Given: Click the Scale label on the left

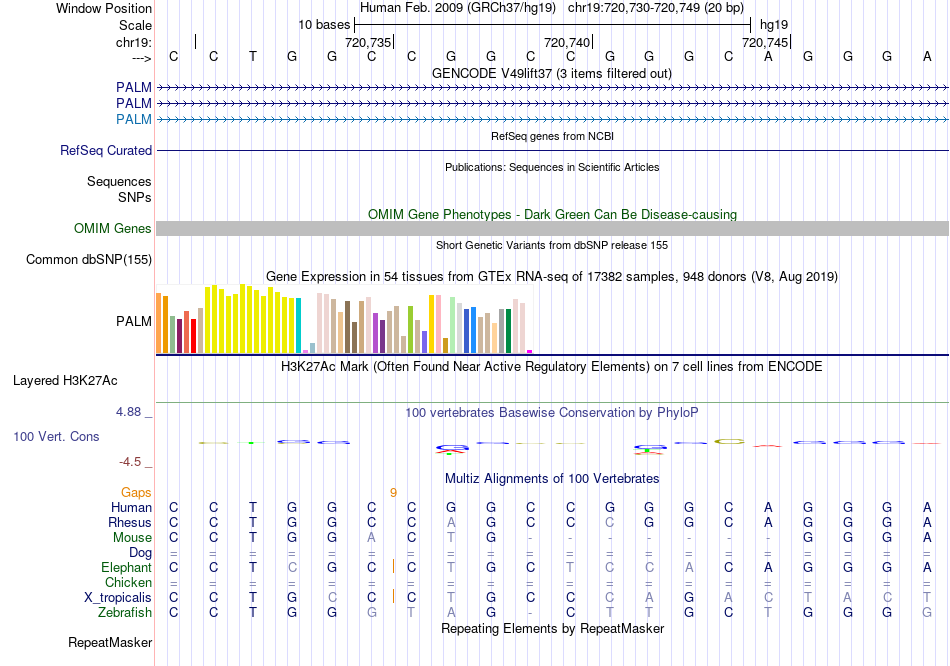Looking at the screenshot, I should (135, 25).
